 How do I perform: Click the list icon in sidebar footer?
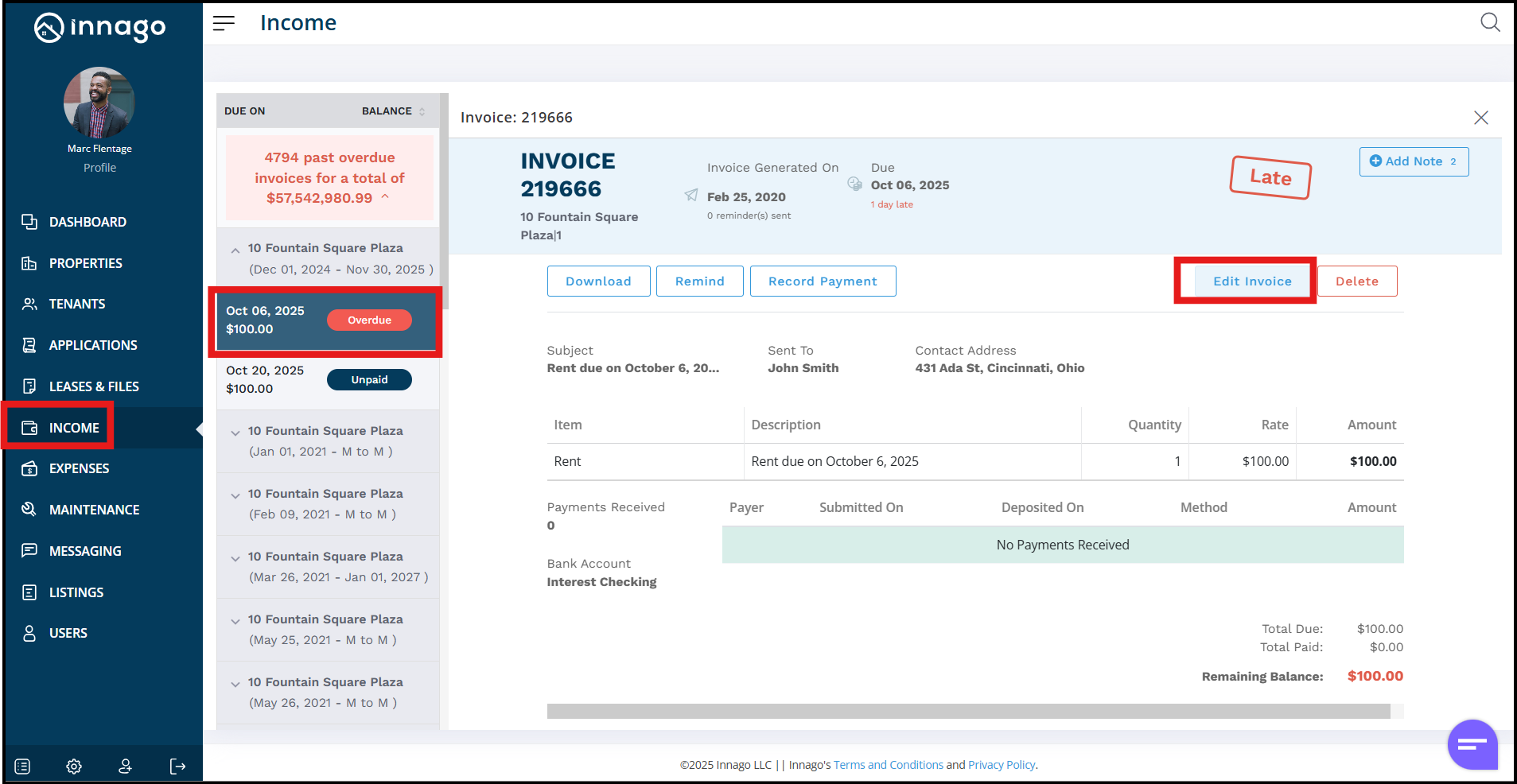point(22,767)
